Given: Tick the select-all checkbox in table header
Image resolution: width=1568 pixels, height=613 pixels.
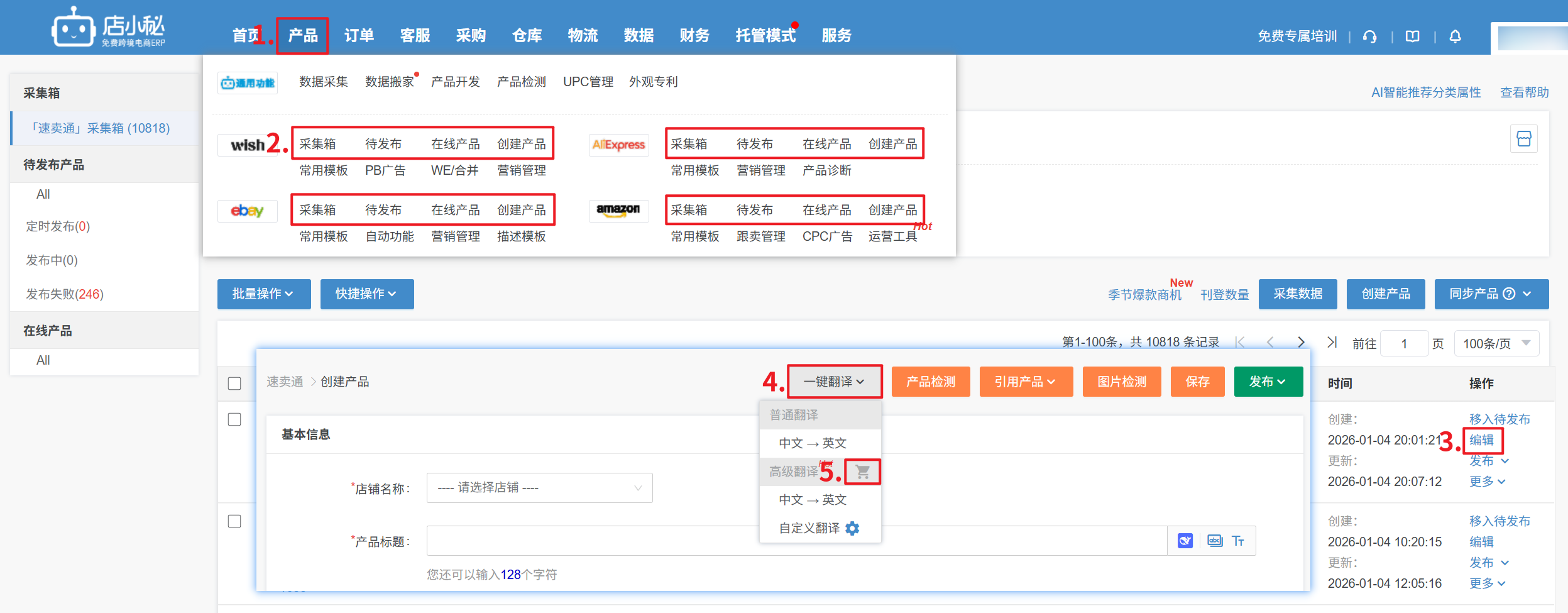Looking at the screenshot, I should 234,384.
